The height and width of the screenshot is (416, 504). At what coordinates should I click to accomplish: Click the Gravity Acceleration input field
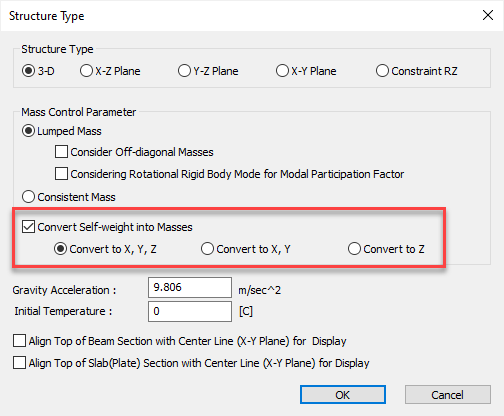(190, 287)
